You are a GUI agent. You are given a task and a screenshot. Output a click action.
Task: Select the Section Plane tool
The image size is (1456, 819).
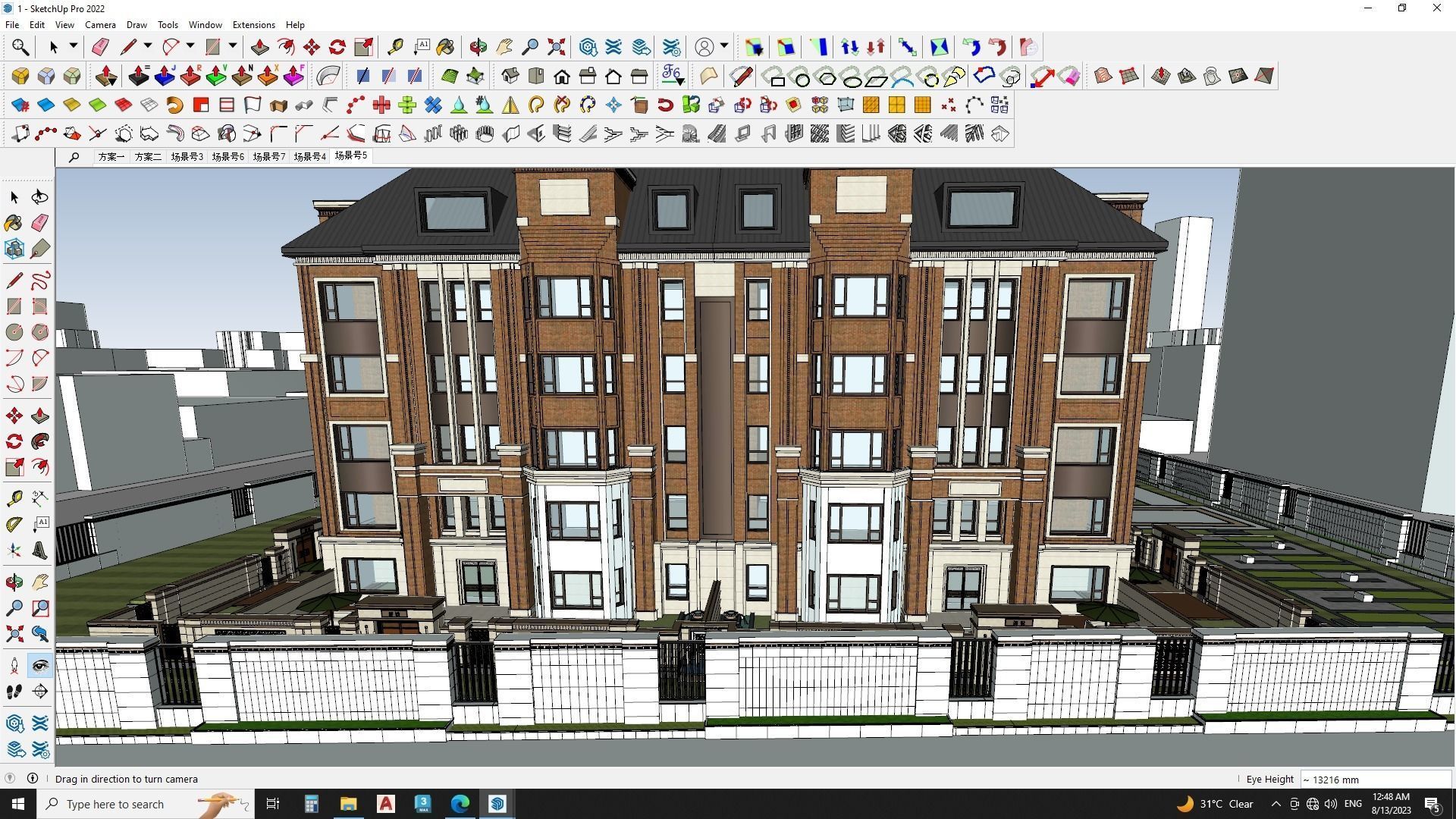tap(39, 692)
